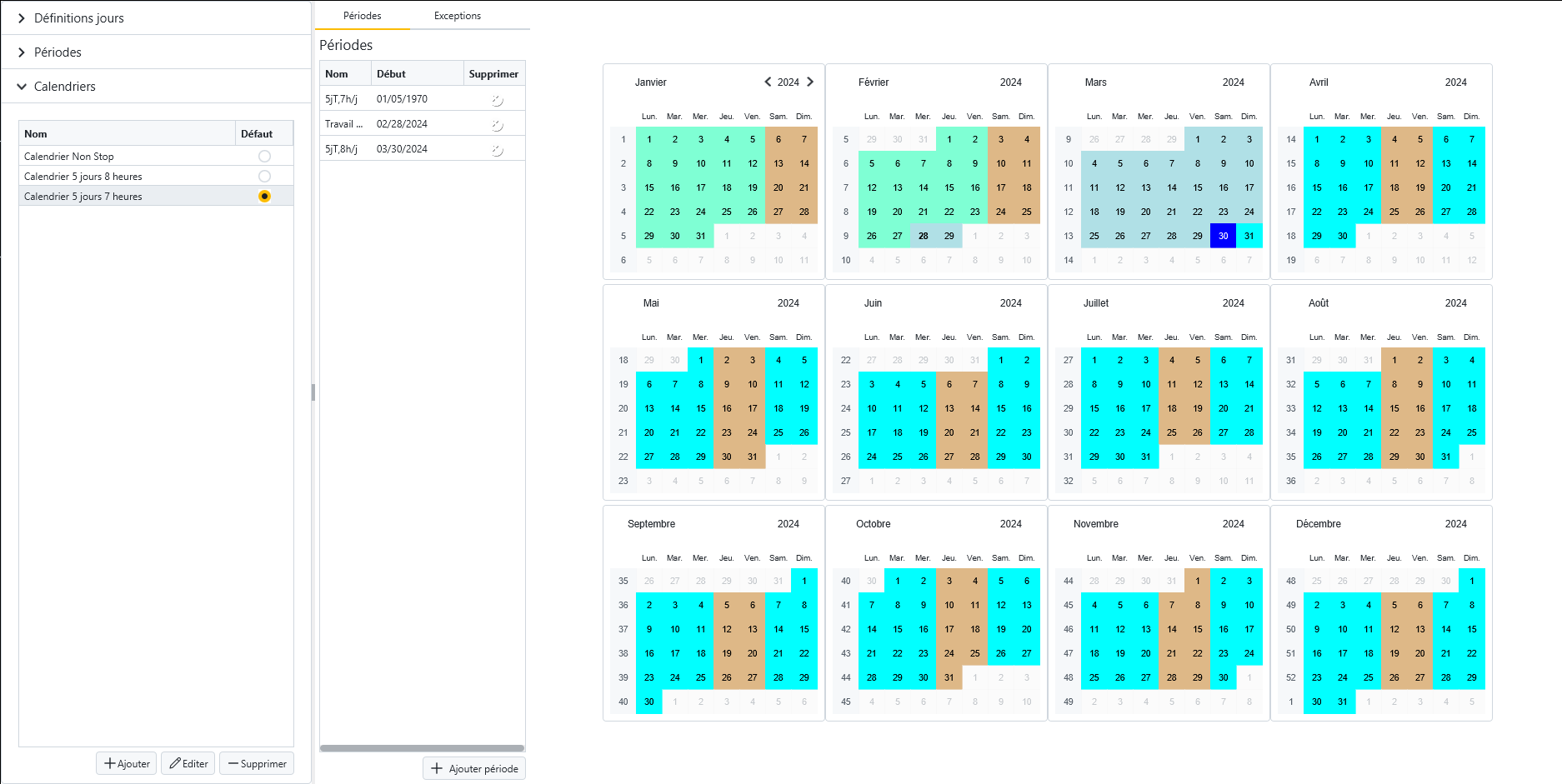Click the horizontal scrollbar under periods table
This screenshot has height=784, width=1562.
point(422,748)
